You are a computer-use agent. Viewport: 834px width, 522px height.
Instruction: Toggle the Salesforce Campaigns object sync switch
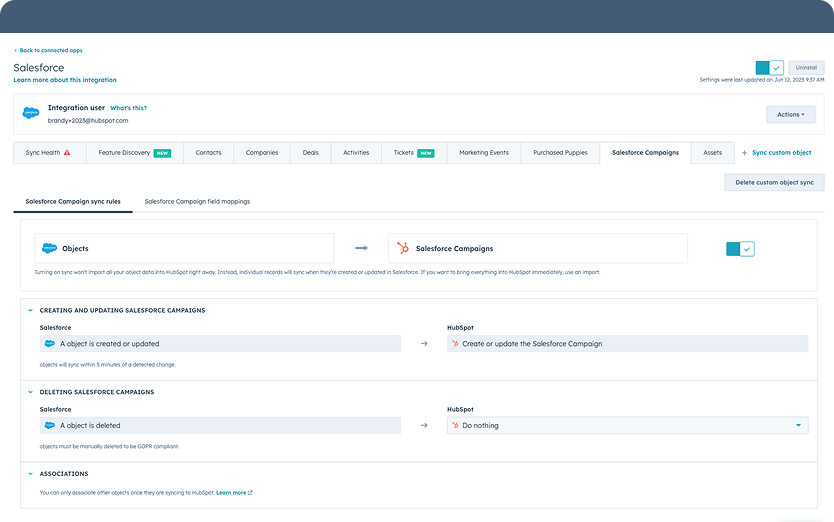click(x=740, y=248)
